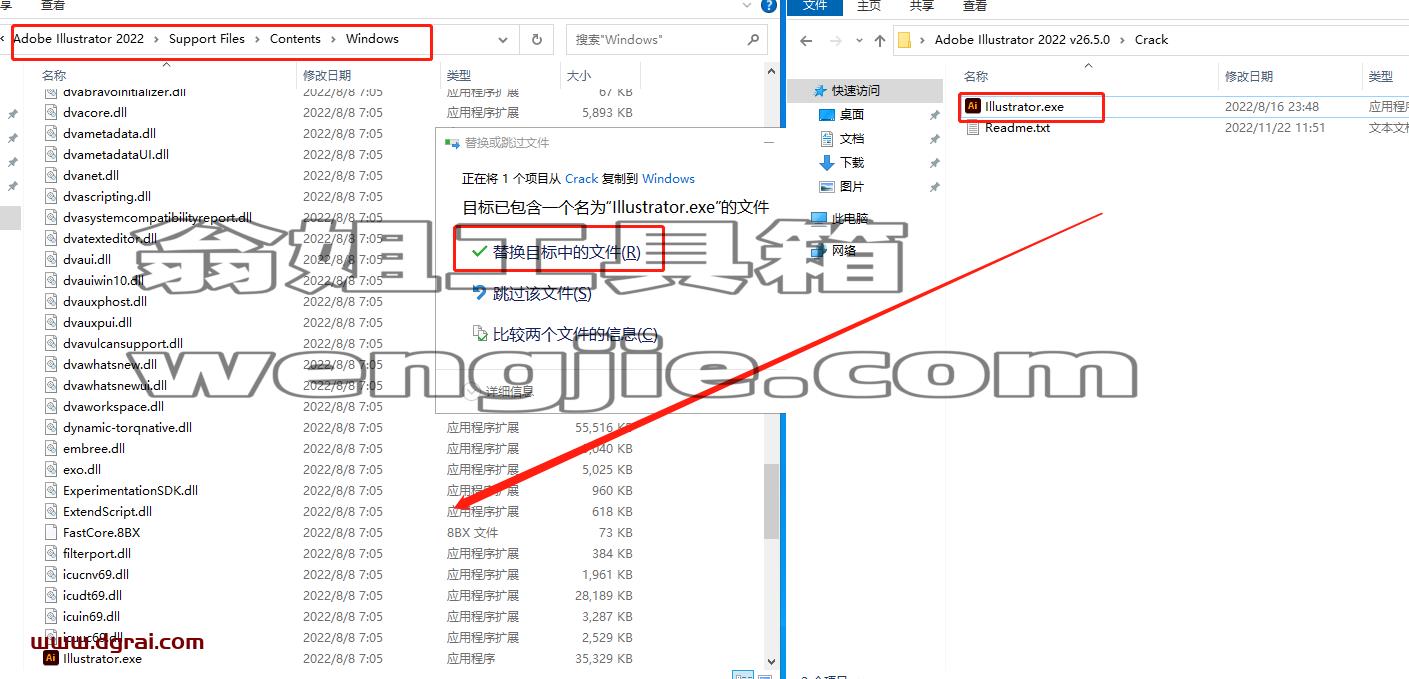Select embree.dll file icon
This screenshot has width=1409, height=679.
pyautogui.click(x=51, y=448)
